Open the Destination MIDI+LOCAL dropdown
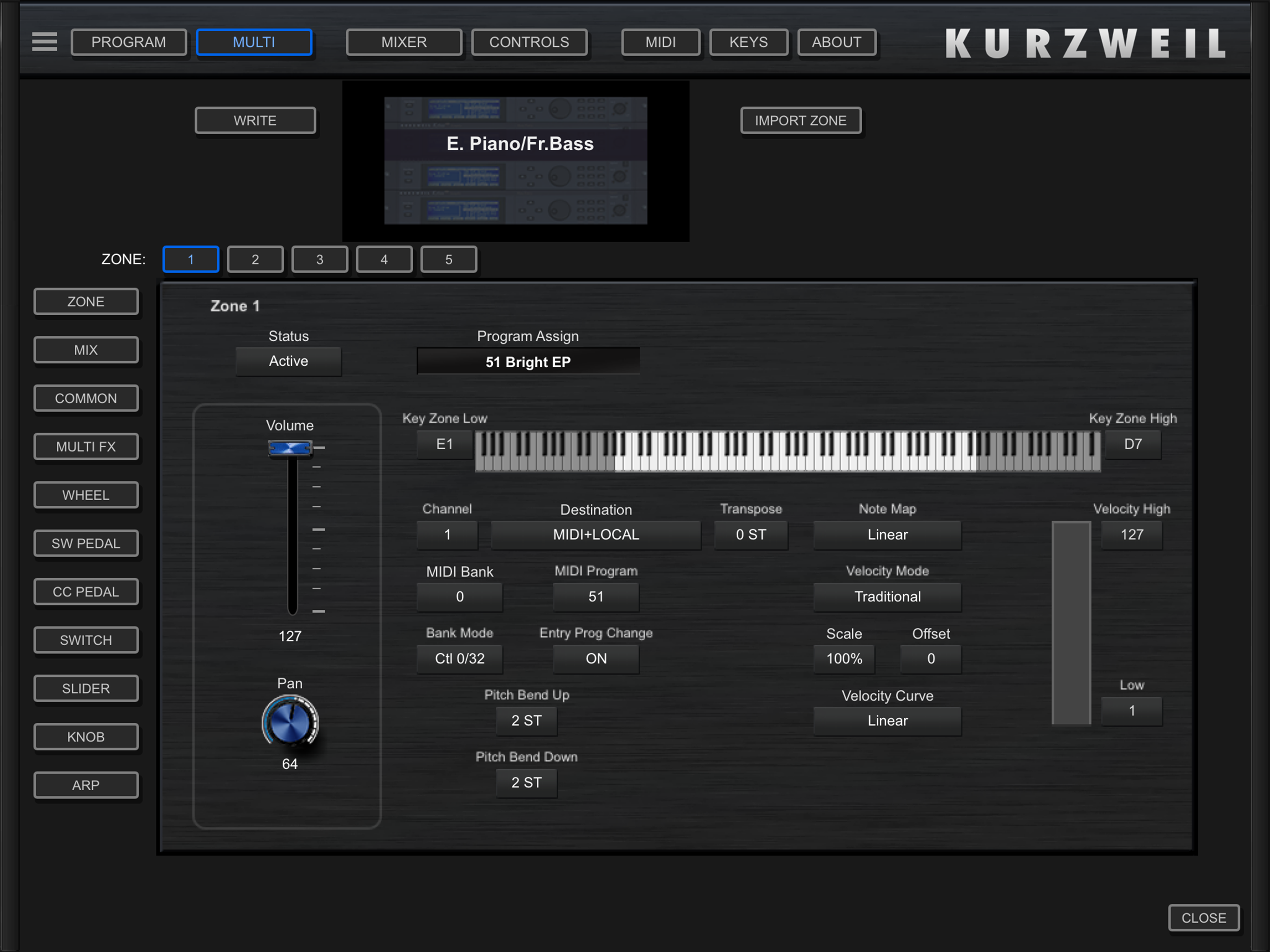This screenshot has height=952, width=1270. pos(596,535)
